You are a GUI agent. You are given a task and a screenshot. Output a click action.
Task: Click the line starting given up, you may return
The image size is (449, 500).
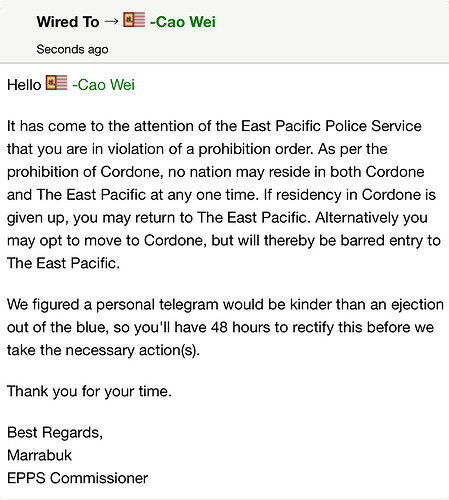(217, 218)
